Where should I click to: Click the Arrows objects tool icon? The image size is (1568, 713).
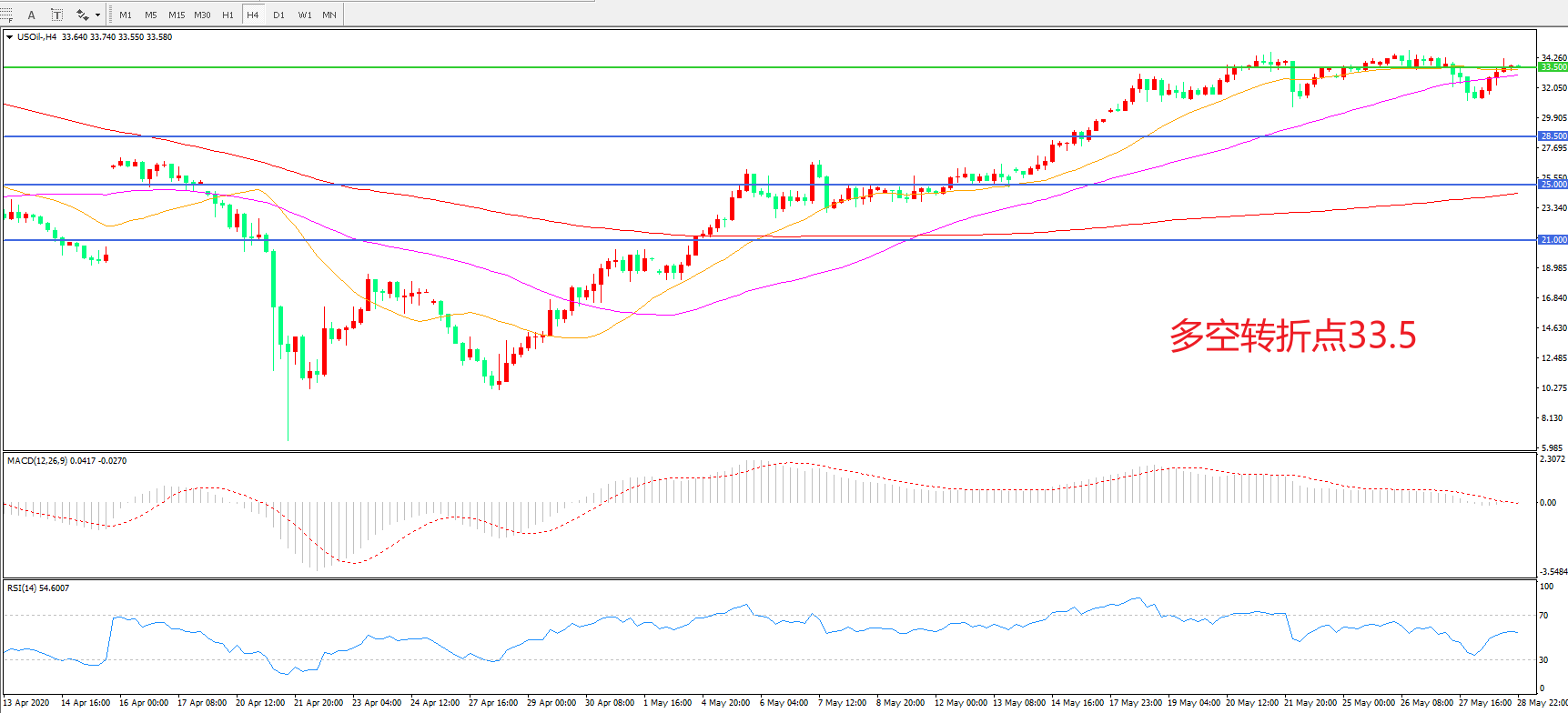pos(83,15)
